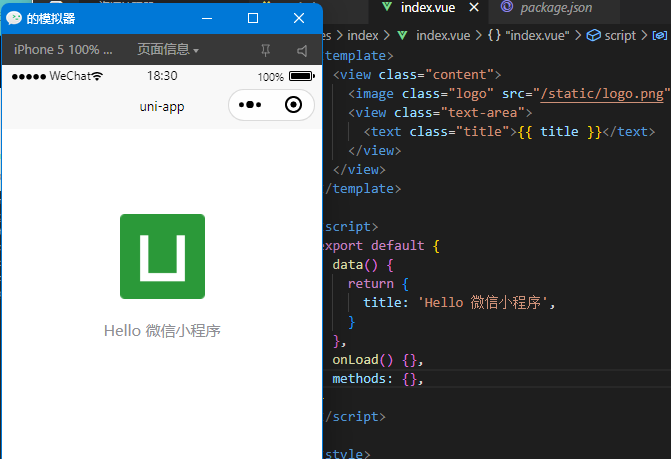Click the "index.vue" object breadcrumb
The width and height of the screenshot is (671, 459).
pos(537,36)
